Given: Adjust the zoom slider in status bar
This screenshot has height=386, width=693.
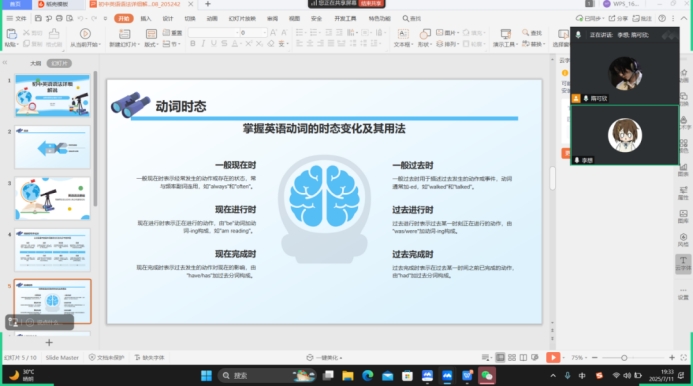Looking at the screenshot, I should pos(624,357).
